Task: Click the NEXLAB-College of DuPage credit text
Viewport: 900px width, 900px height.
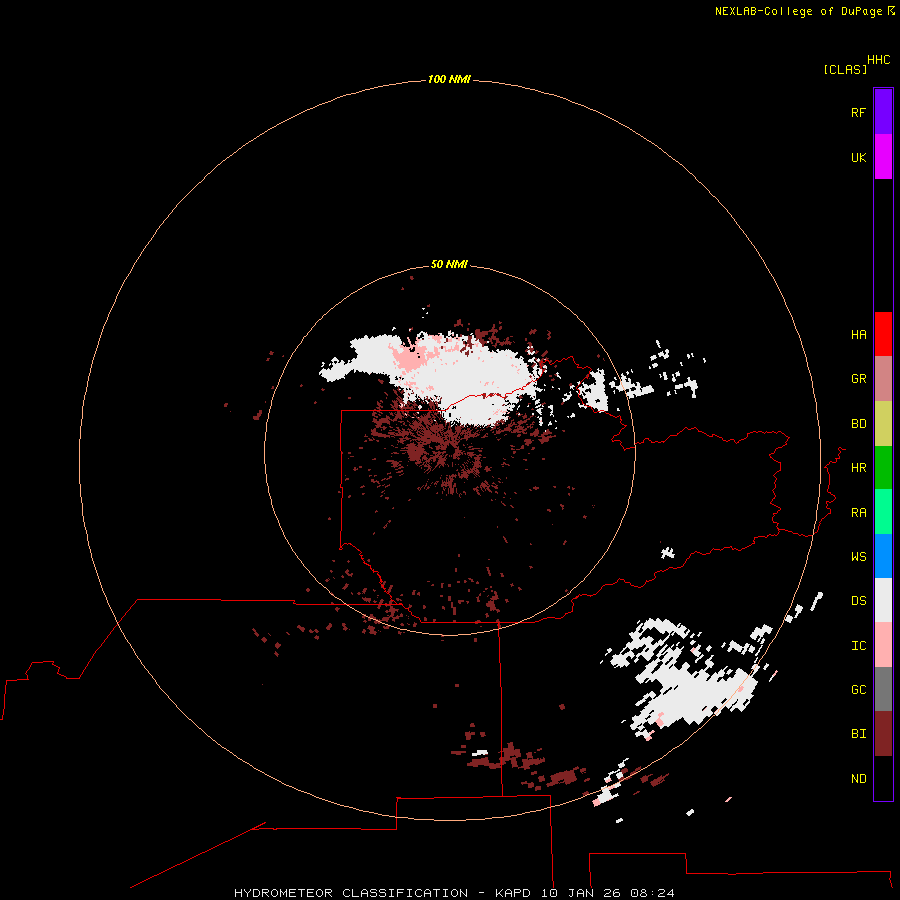Action: [805, 11]
